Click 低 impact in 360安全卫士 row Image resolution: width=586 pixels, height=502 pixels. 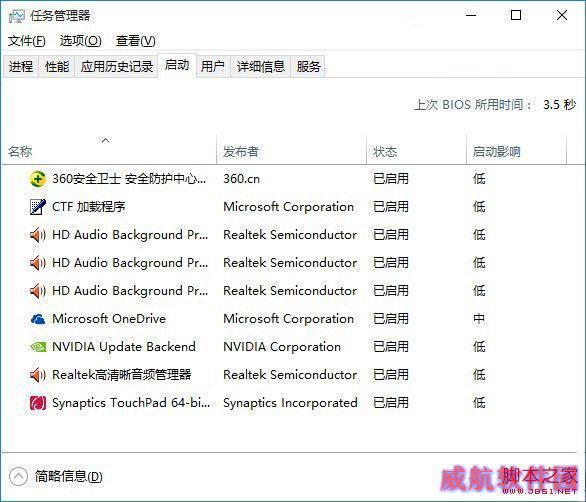point(479,179)
